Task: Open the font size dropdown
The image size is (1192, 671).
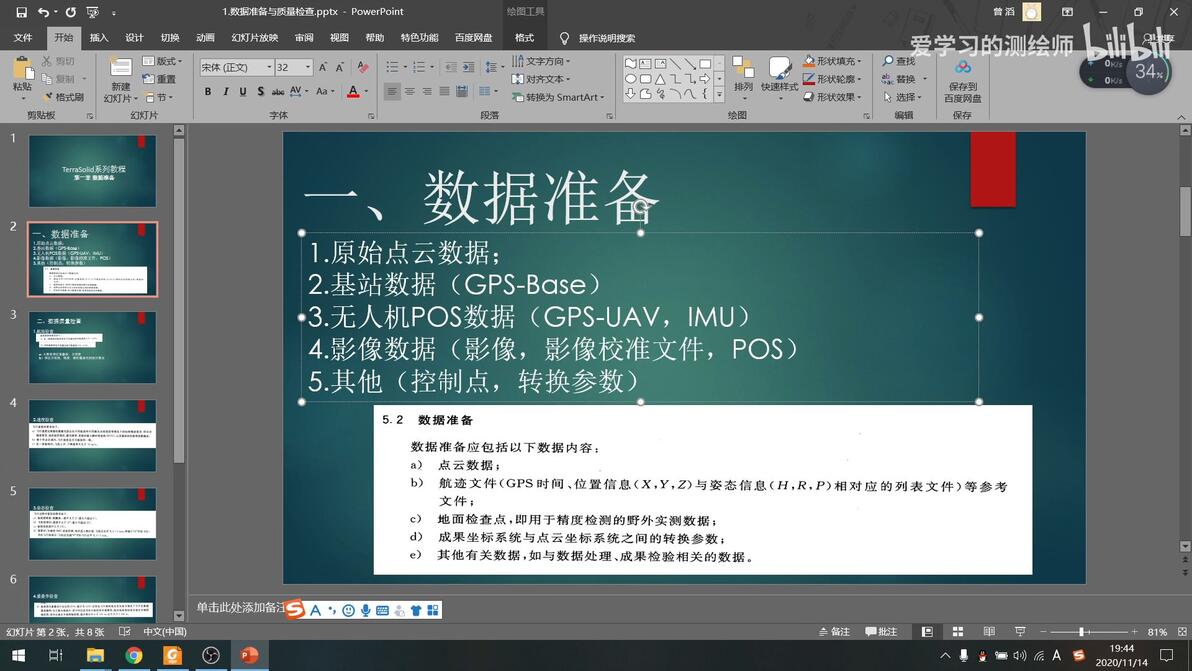Action: (x=308, y=68)
